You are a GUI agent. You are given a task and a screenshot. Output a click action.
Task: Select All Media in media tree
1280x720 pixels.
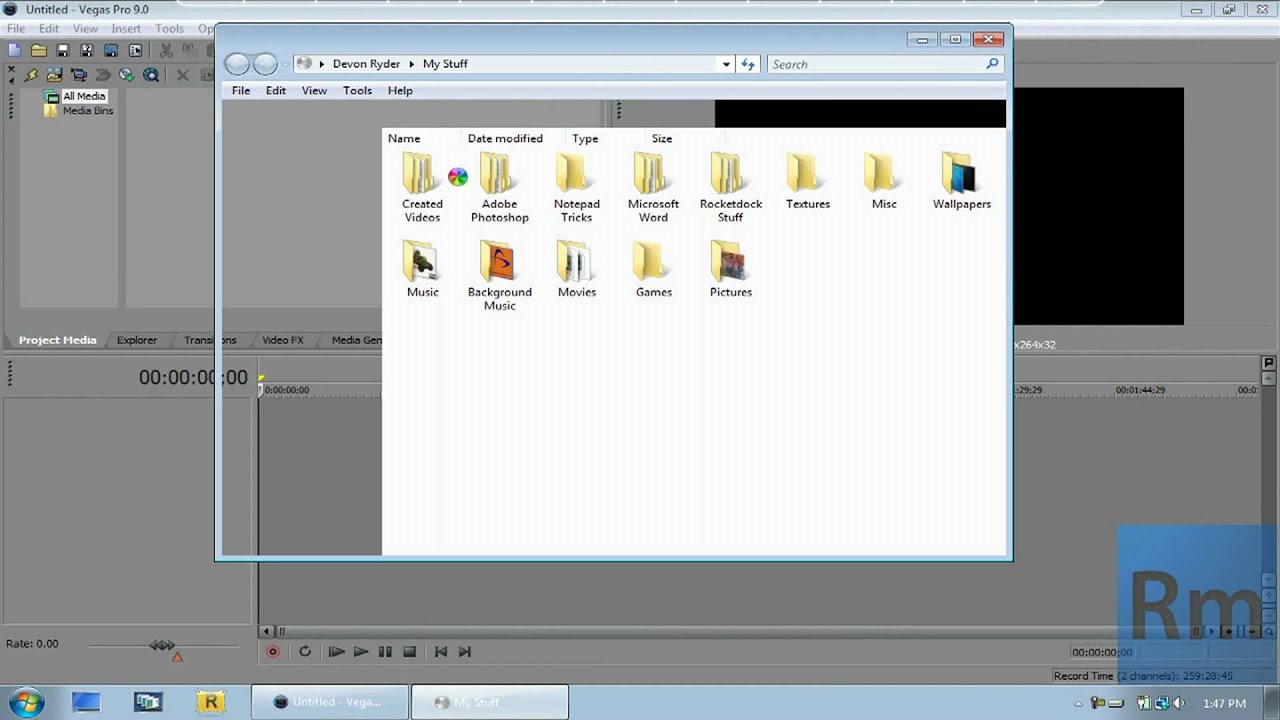pyautogui.click(x=84, y=96)
